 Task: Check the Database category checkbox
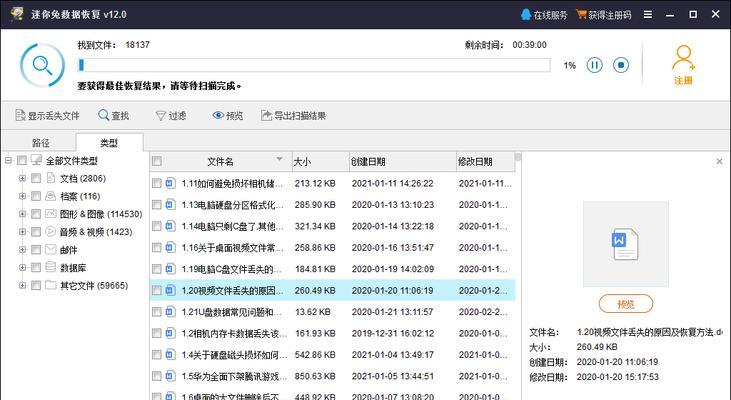click(x=36, y=268)
